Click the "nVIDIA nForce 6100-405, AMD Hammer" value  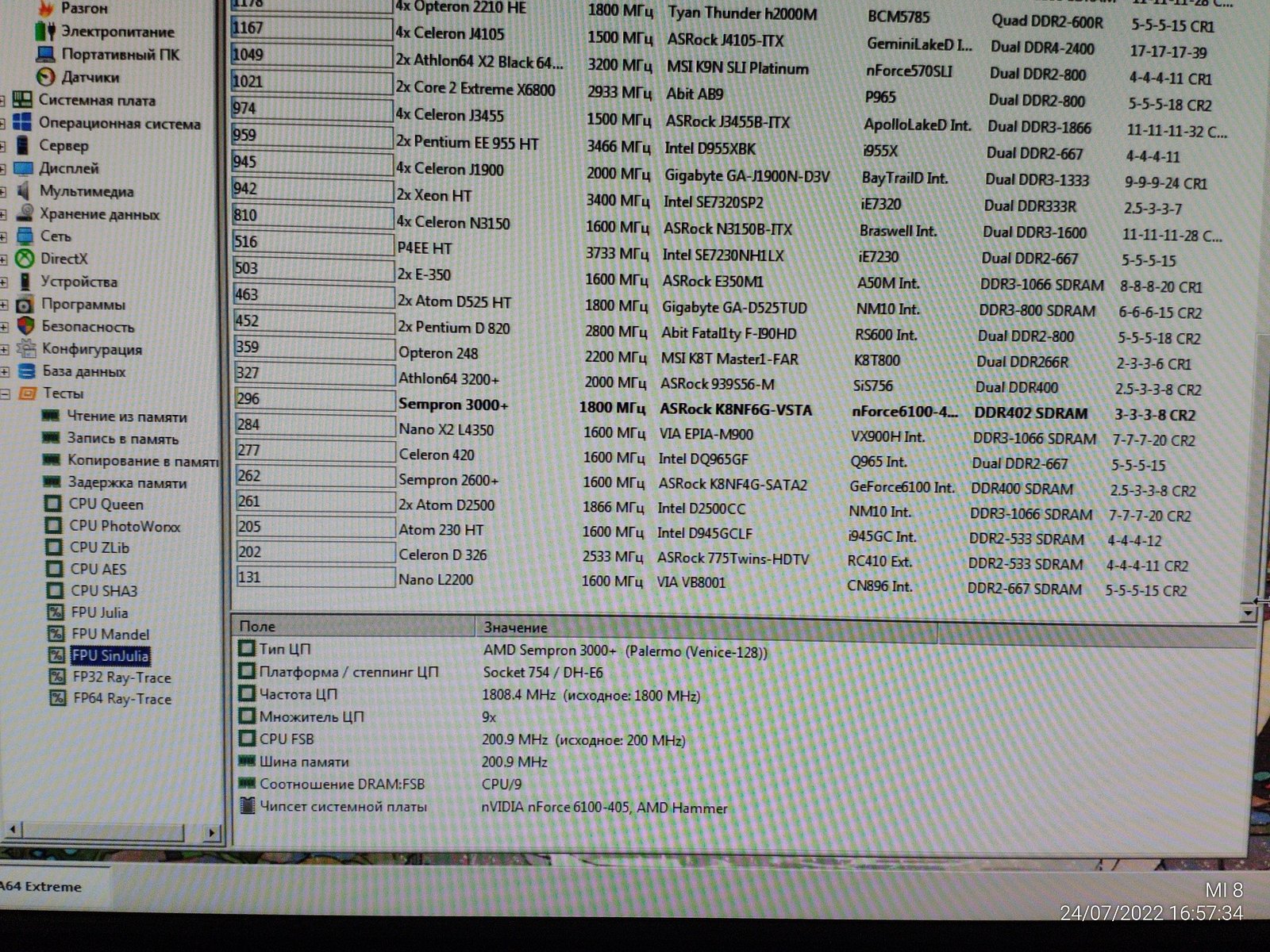(x=604, y=808)
